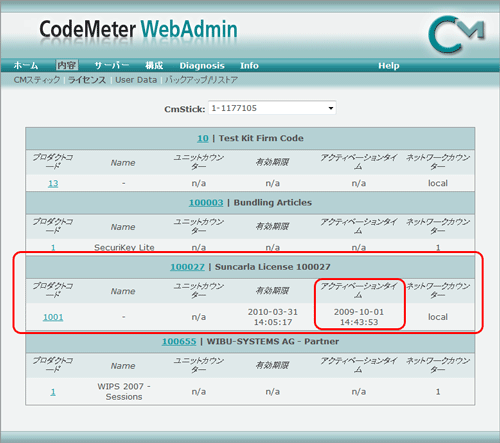Viewport: 500px width, 443px height.
Task: Open the ホーム menu item
Action: [26, 65]
